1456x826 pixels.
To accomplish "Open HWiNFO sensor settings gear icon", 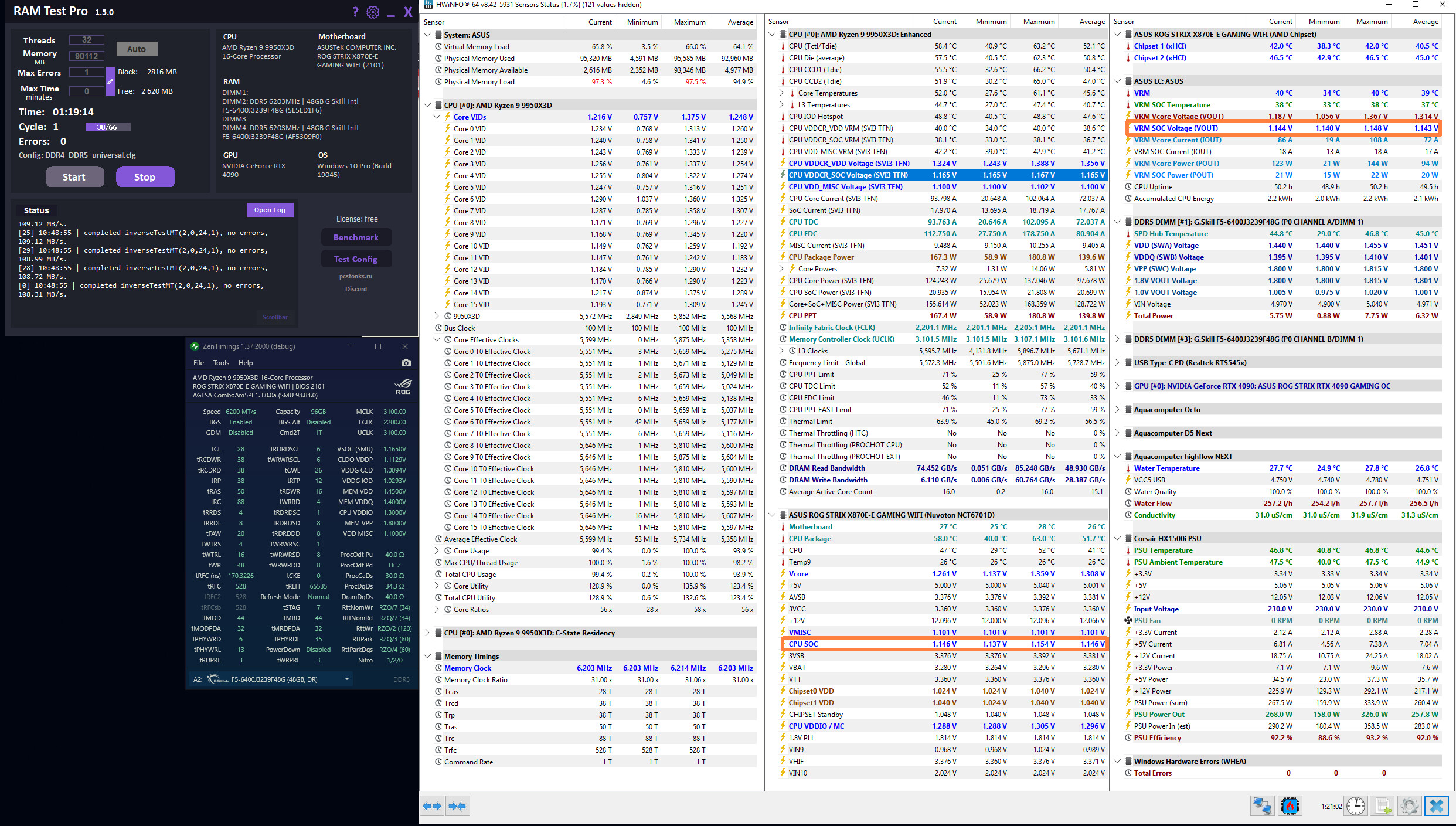I will (x=1409, y=806).
